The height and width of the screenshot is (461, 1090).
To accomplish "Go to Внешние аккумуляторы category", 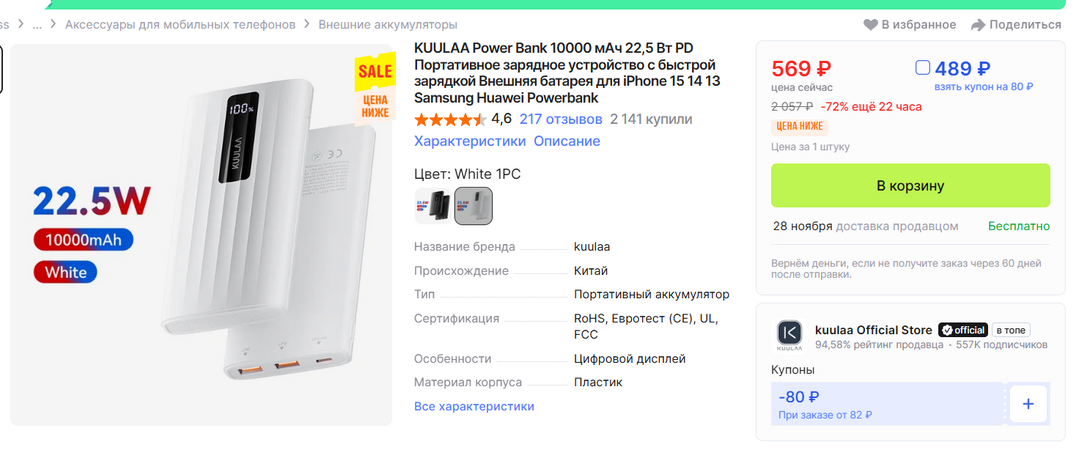I will click(388, 24).
